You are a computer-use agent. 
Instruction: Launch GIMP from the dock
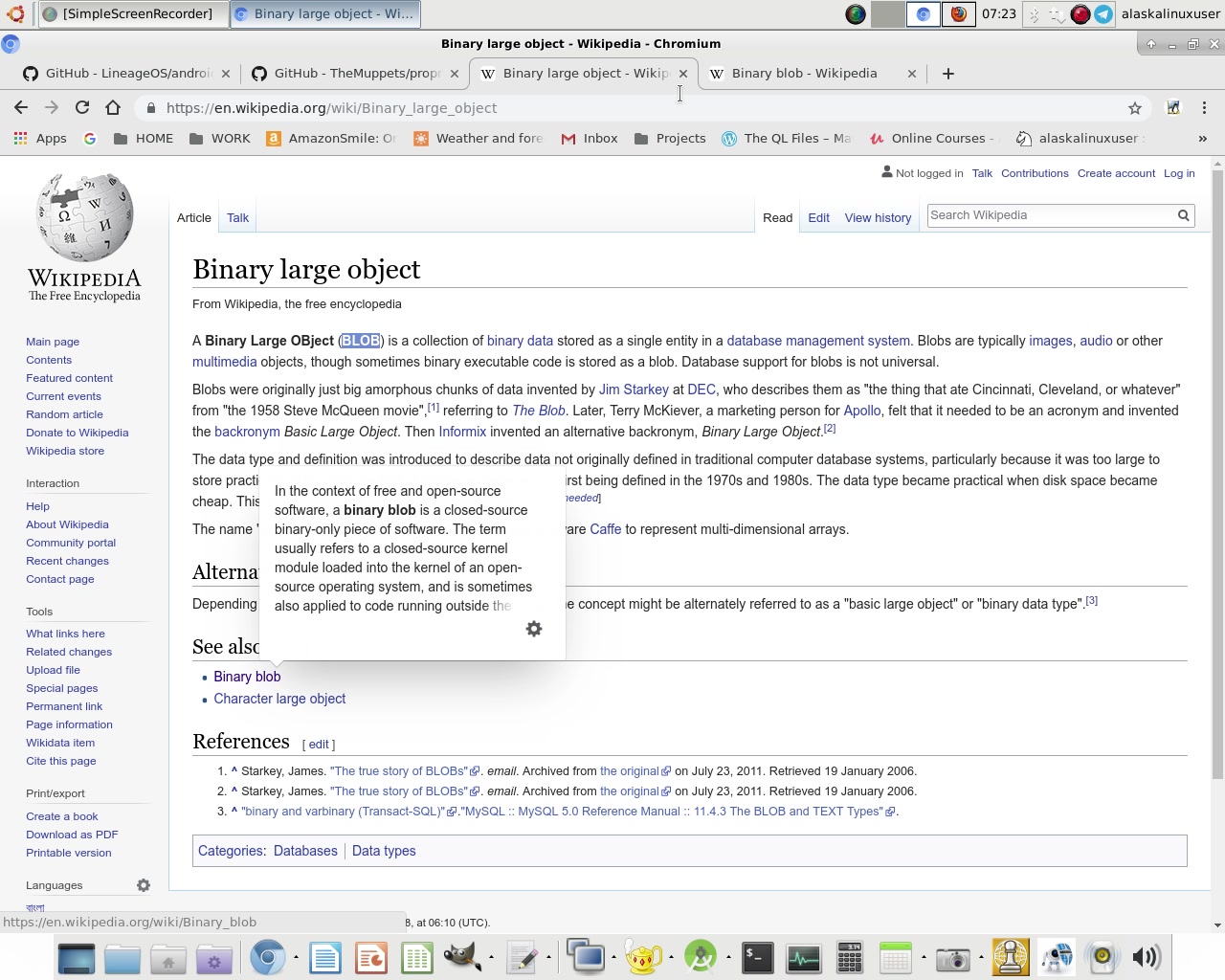[462, 957]
